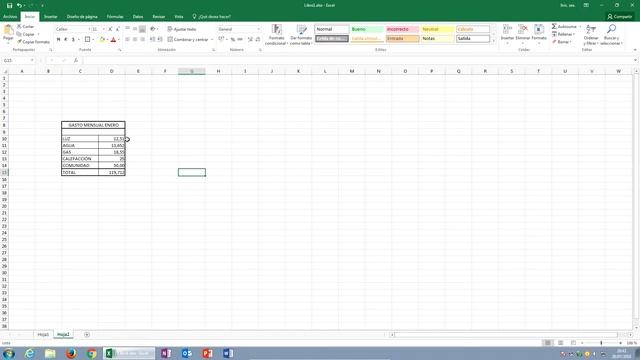The image size is (640, 360).
Task: Toggle italic (K) formatting
Action: [x=66, y=40]
